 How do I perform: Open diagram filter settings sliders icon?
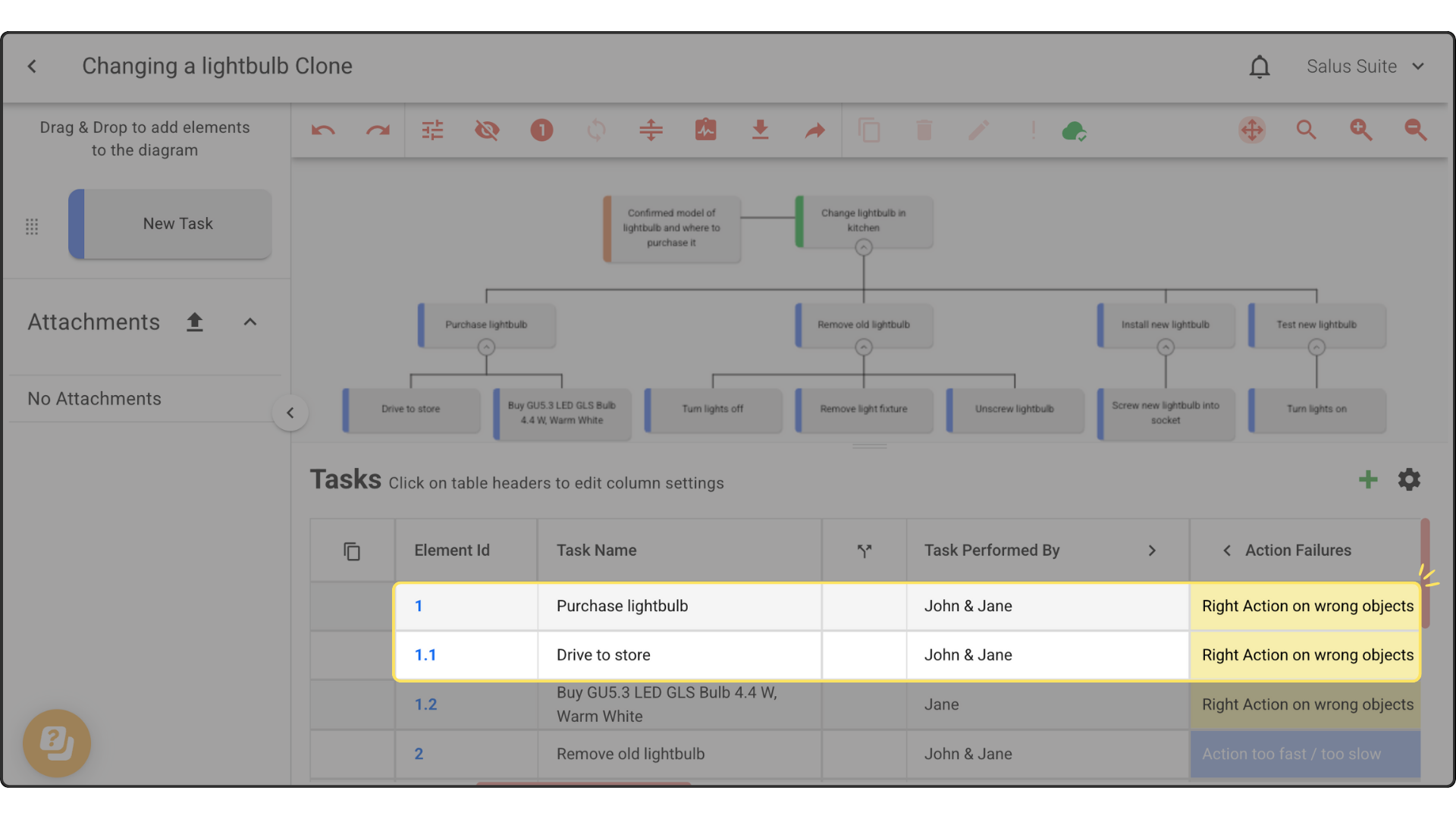coord(432,130)
